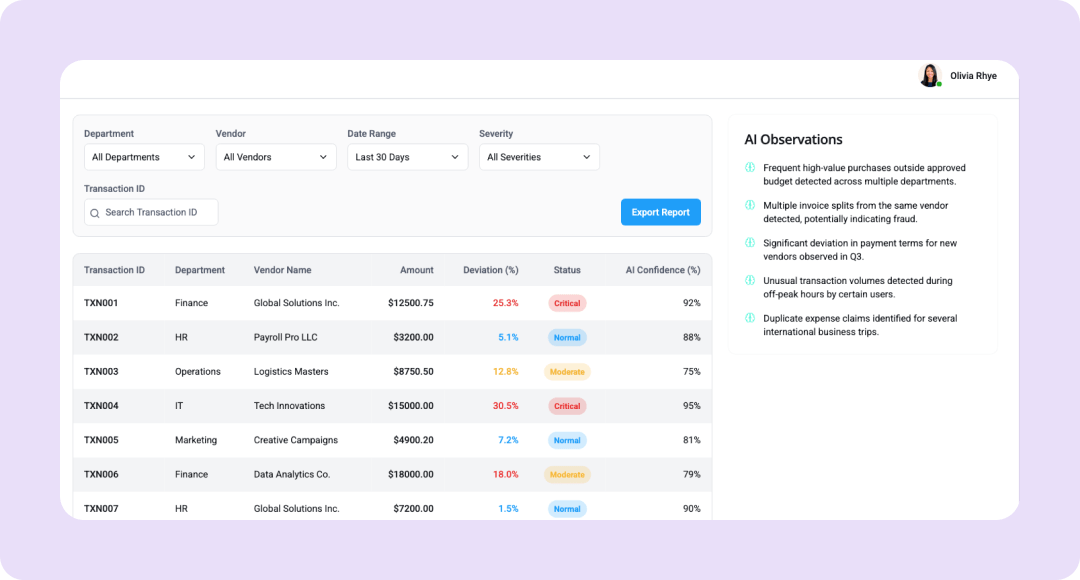Screen dimensions: 1080x580
Task: Click the Normal status badge for TXN005
Action: (567, 440)
